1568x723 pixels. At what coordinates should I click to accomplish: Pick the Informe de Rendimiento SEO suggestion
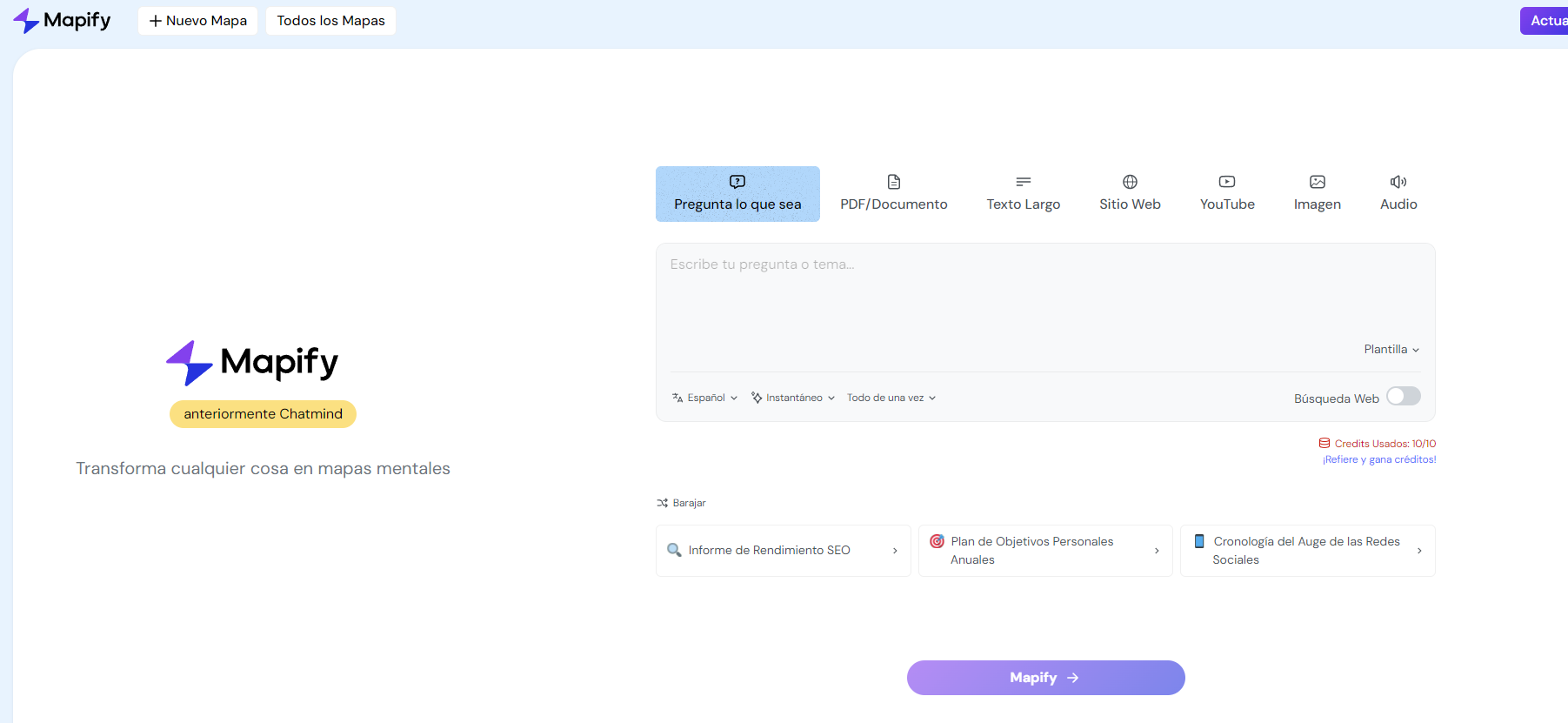pos(783,551)
